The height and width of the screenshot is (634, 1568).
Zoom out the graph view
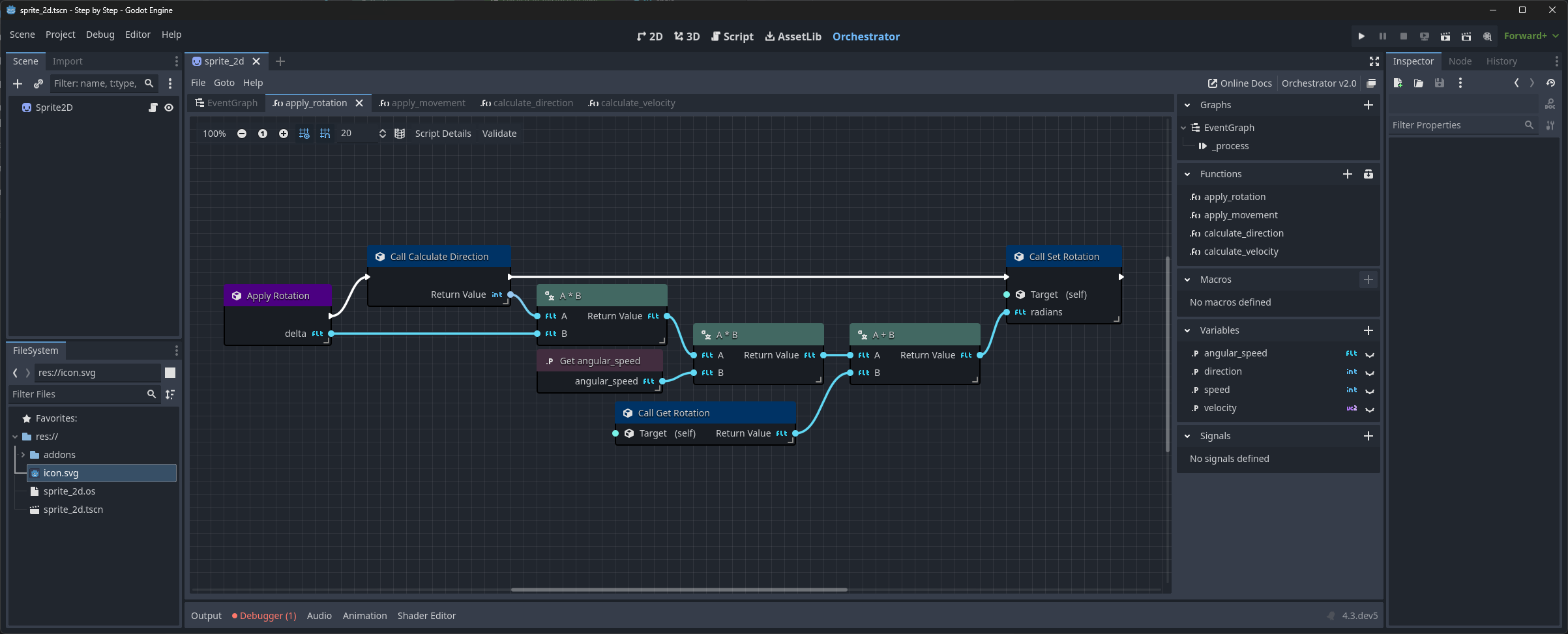242,134
